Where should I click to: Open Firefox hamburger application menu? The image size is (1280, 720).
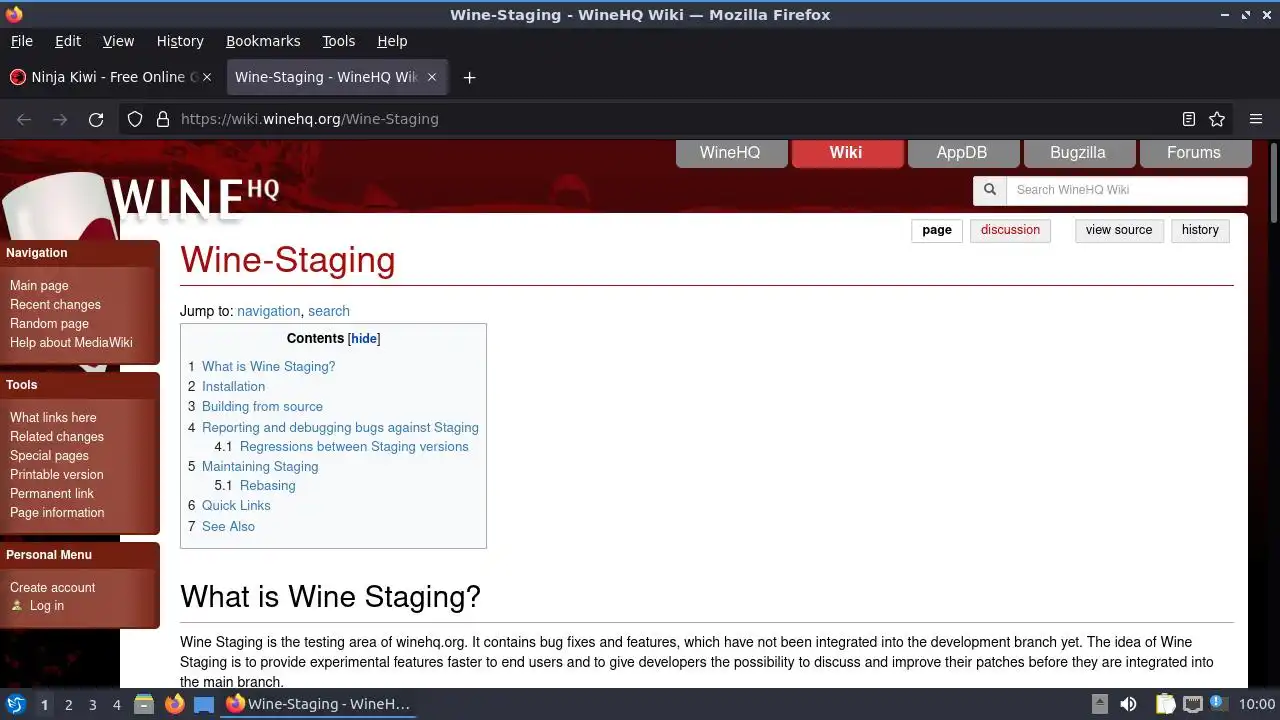(1256, 119)
